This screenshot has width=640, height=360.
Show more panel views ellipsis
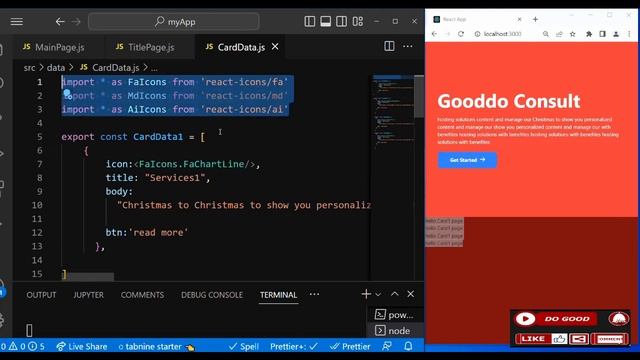[314, 294]
